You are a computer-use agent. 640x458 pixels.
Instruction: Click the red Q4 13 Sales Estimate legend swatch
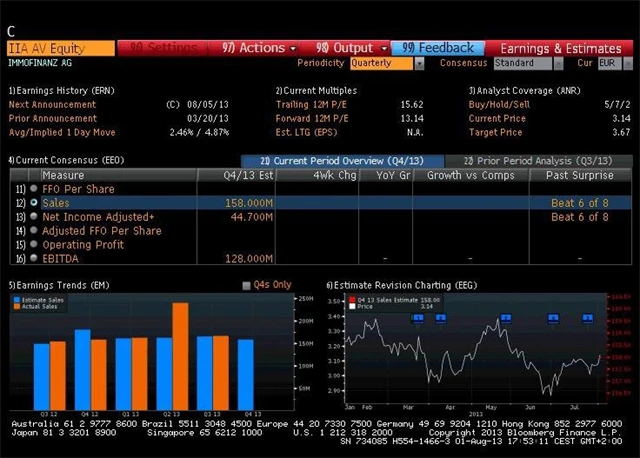click(352, 300)
